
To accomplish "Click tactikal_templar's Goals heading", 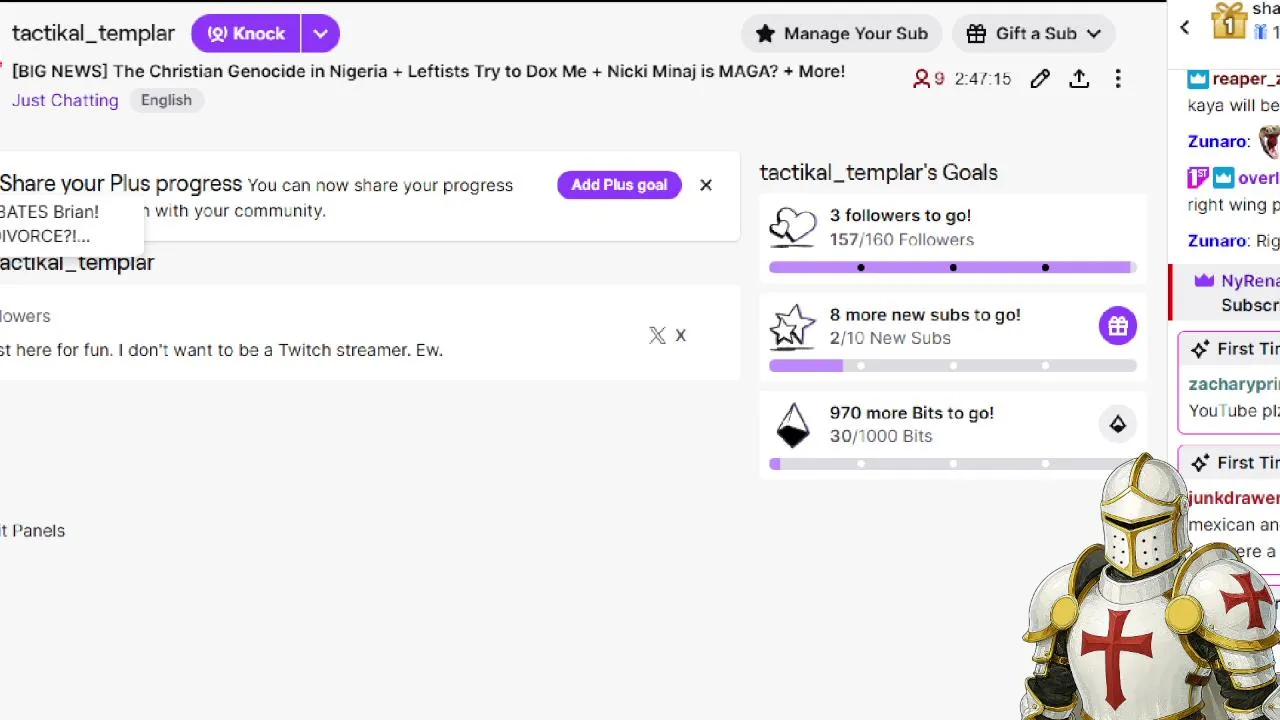I will point(879,172).
